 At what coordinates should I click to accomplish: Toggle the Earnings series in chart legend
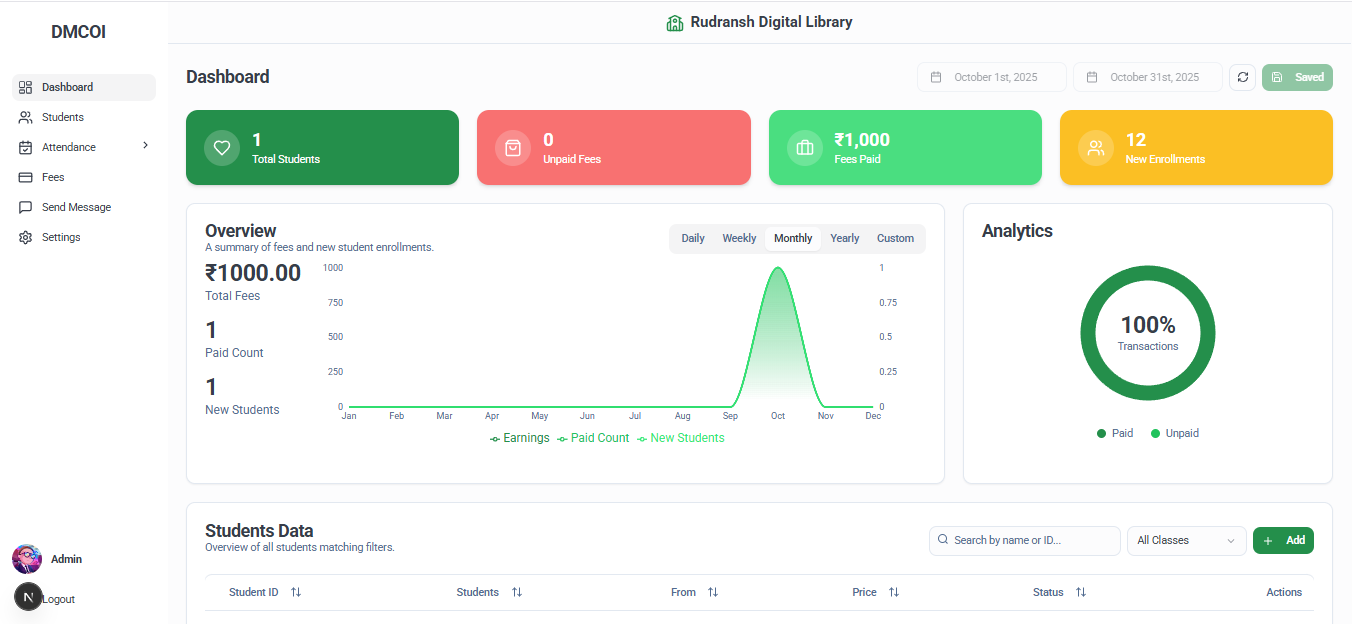pos(519,438)
